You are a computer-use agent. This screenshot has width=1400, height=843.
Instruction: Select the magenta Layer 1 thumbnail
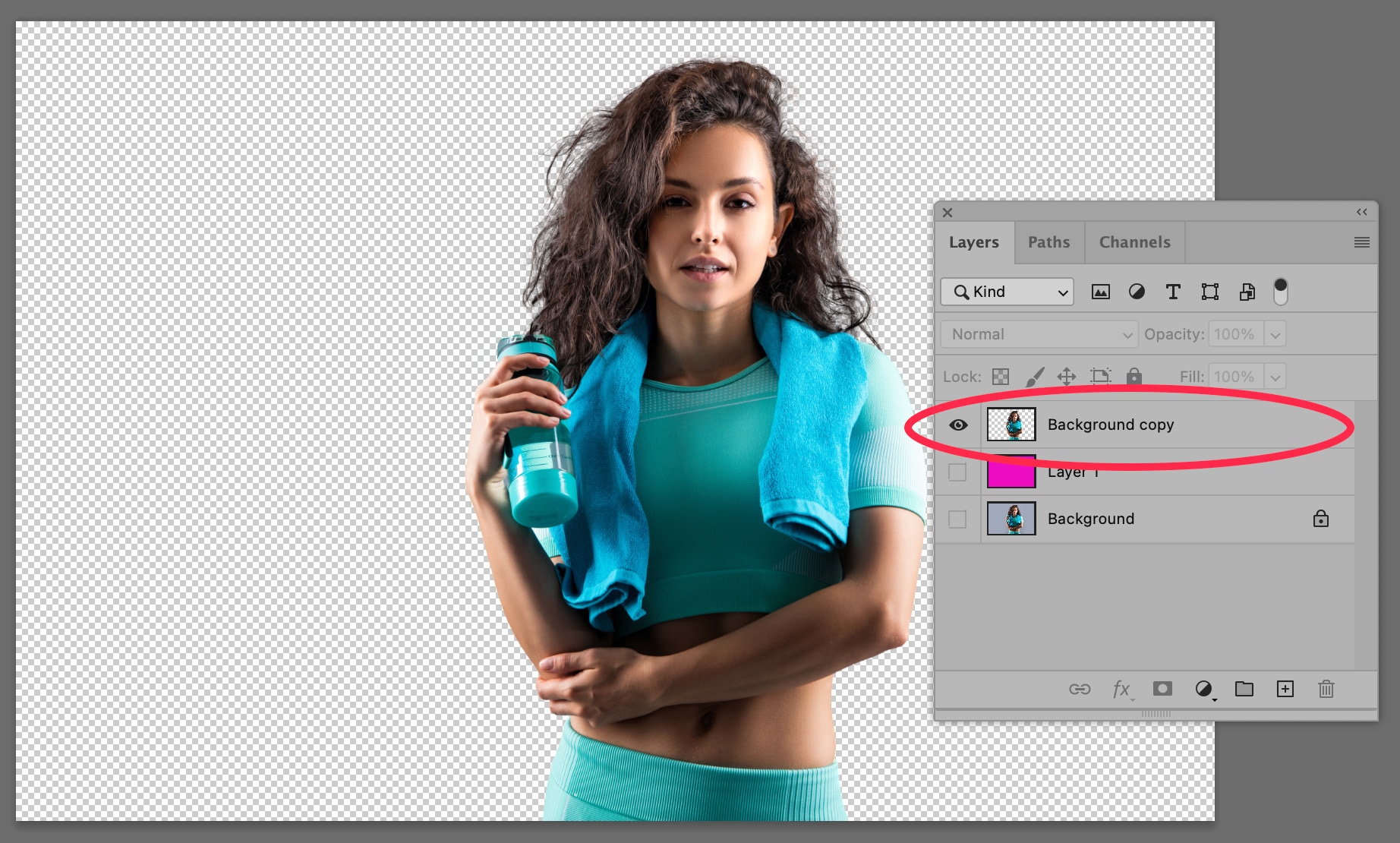pos(1011,472)
